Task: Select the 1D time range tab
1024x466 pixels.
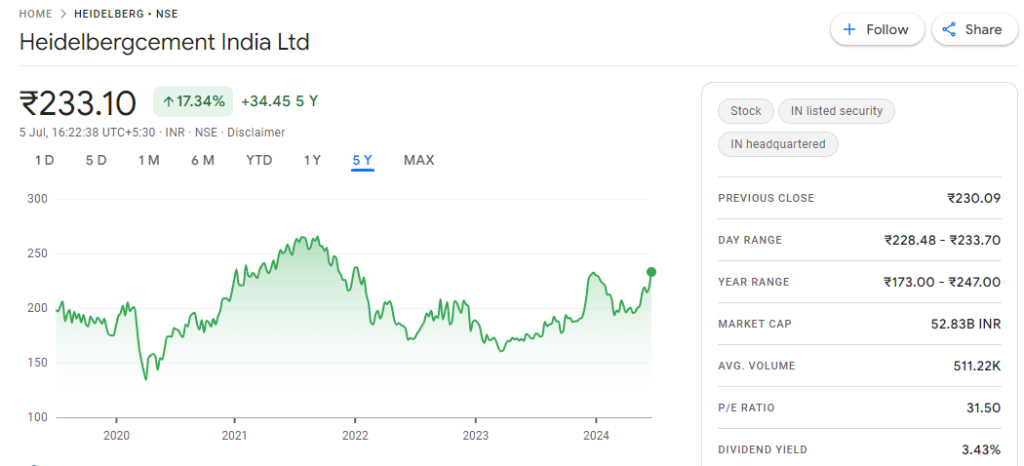Action: [x=44, y=160]
